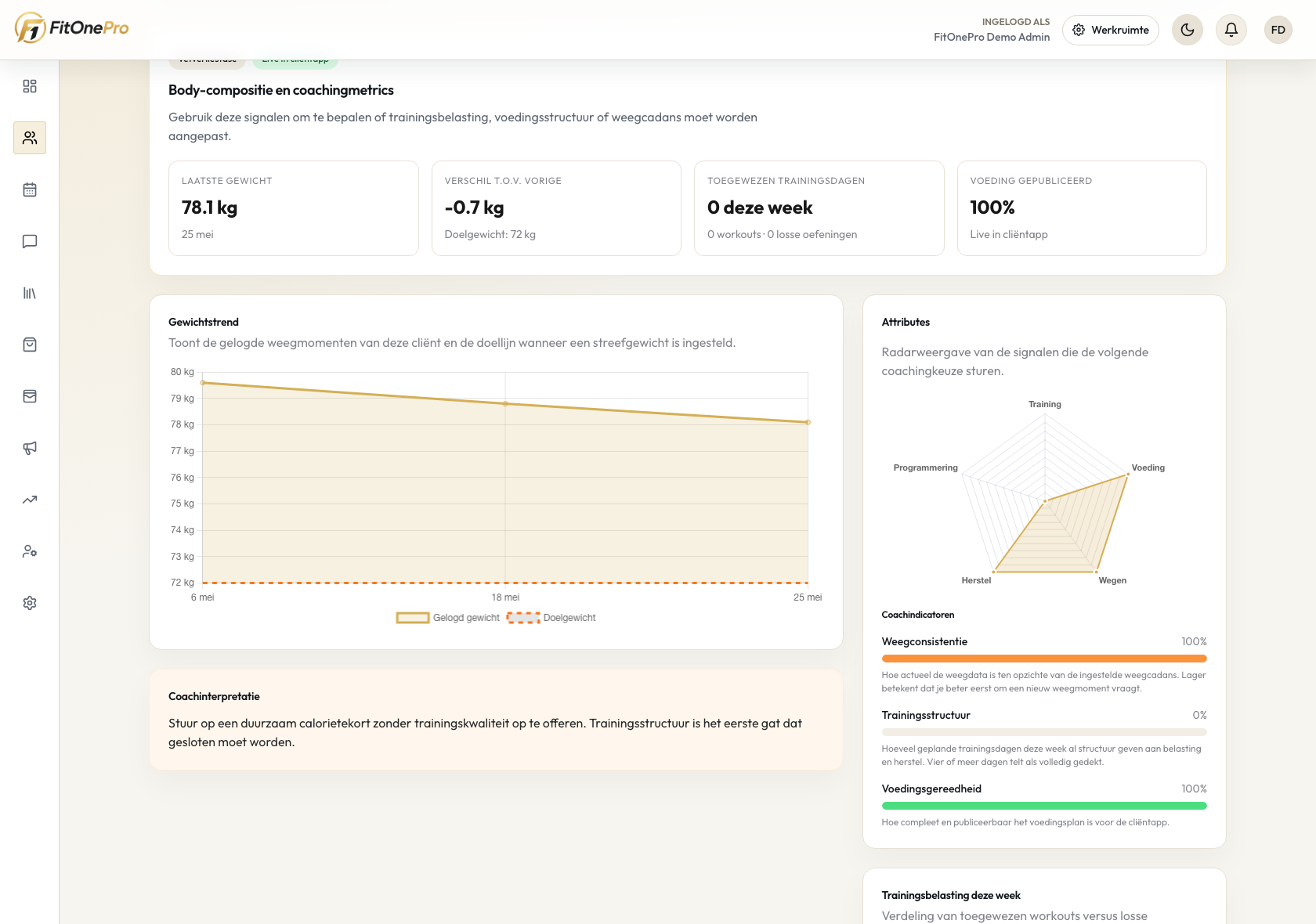Viewport: 1316px width, 924px height.
Task: Open the FD user avatar menu
Action: (x=1278, y=30)
